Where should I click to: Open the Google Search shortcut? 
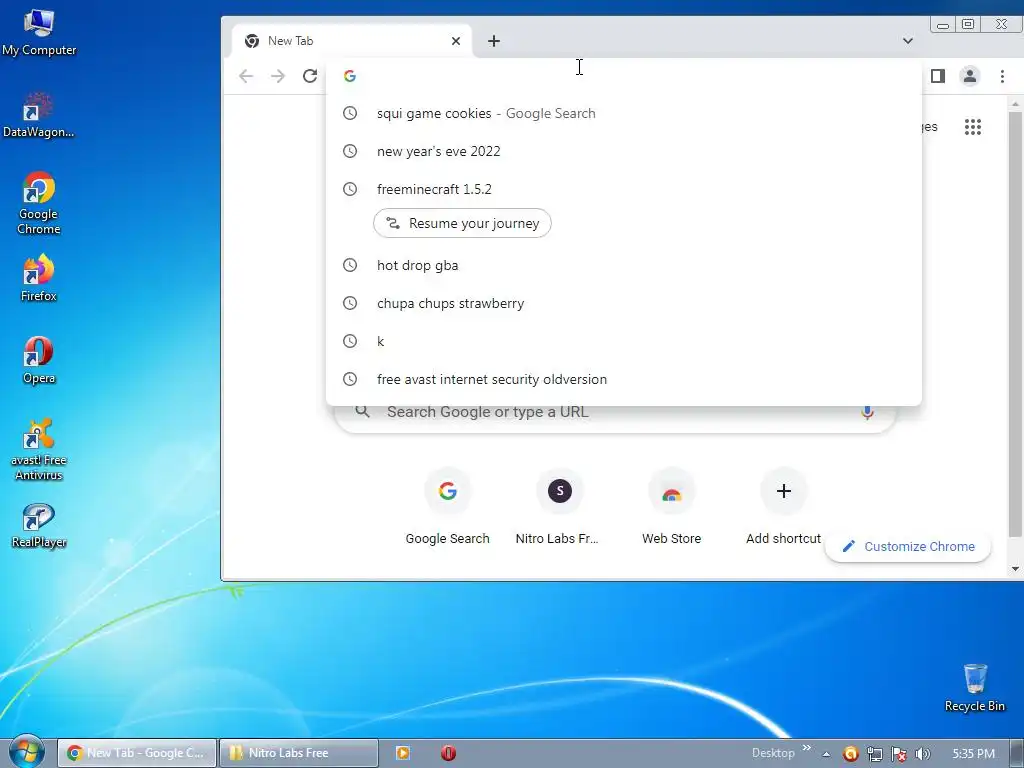[x=447, y=508]
